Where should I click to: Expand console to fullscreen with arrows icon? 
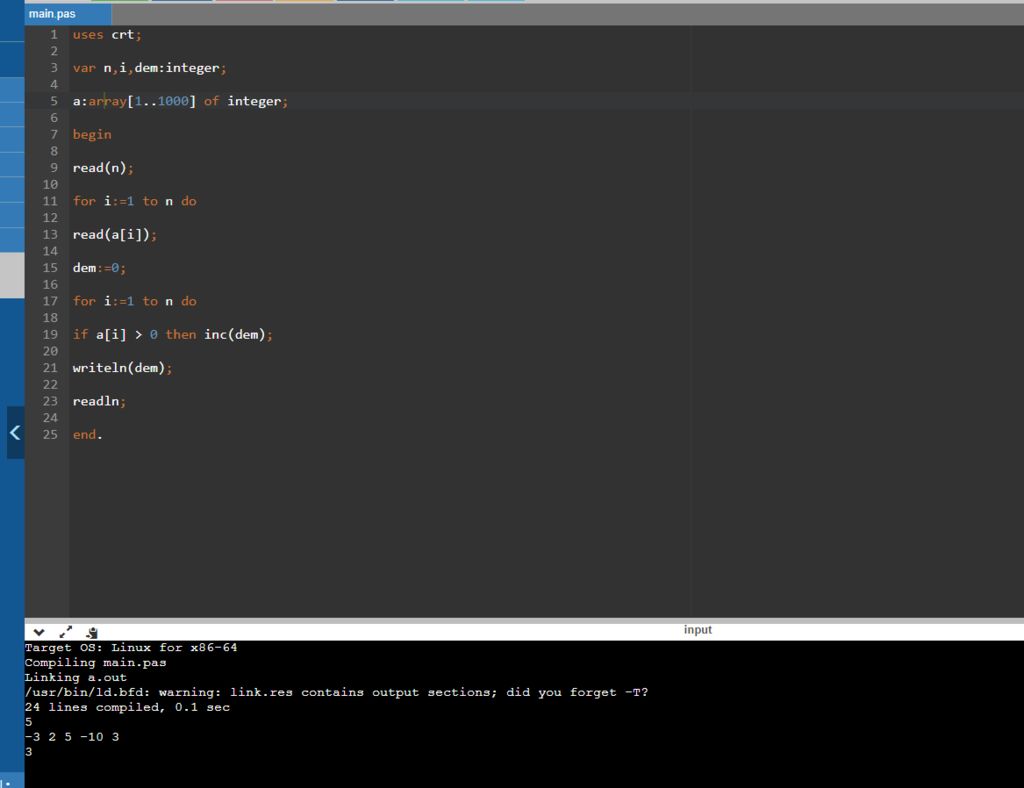(x=65, y=632)
